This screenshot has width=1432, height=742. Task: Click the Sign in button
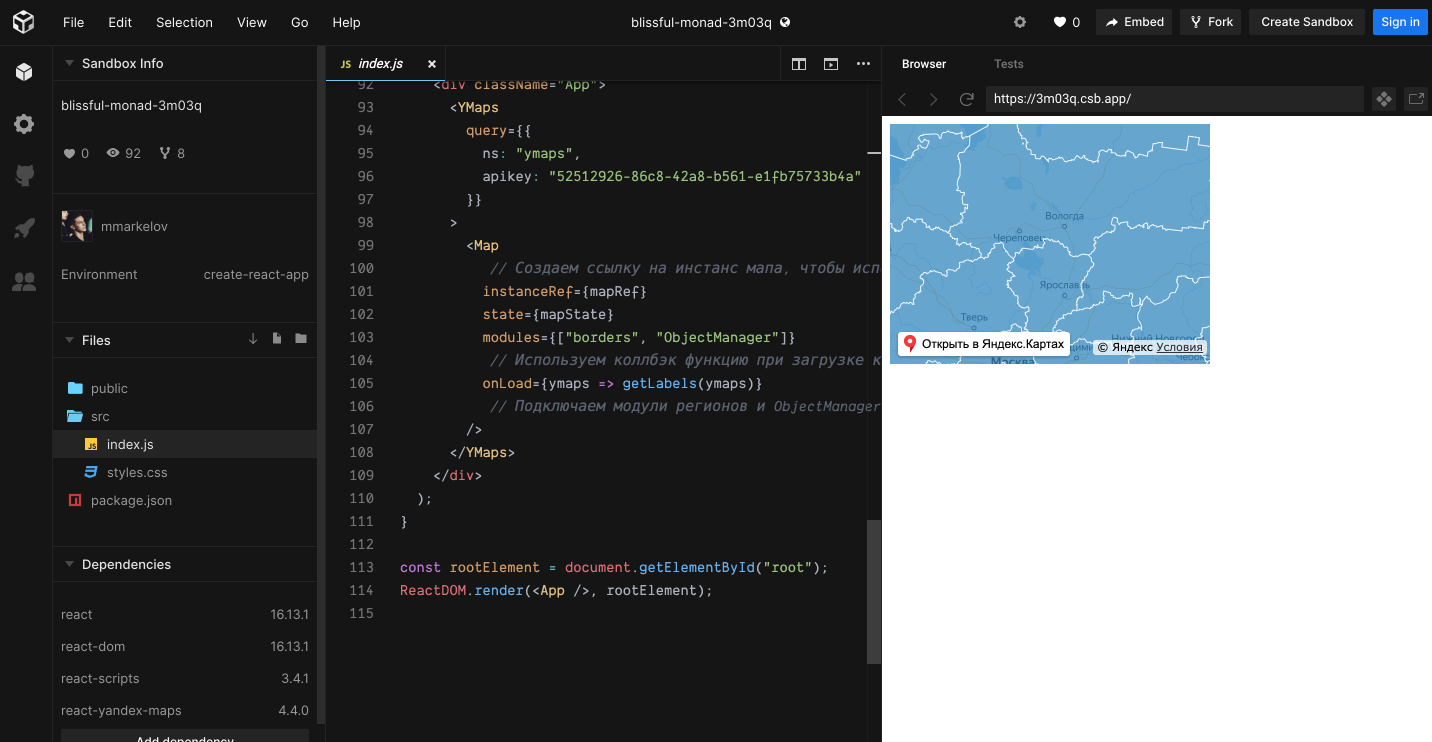click(1399, 21)
